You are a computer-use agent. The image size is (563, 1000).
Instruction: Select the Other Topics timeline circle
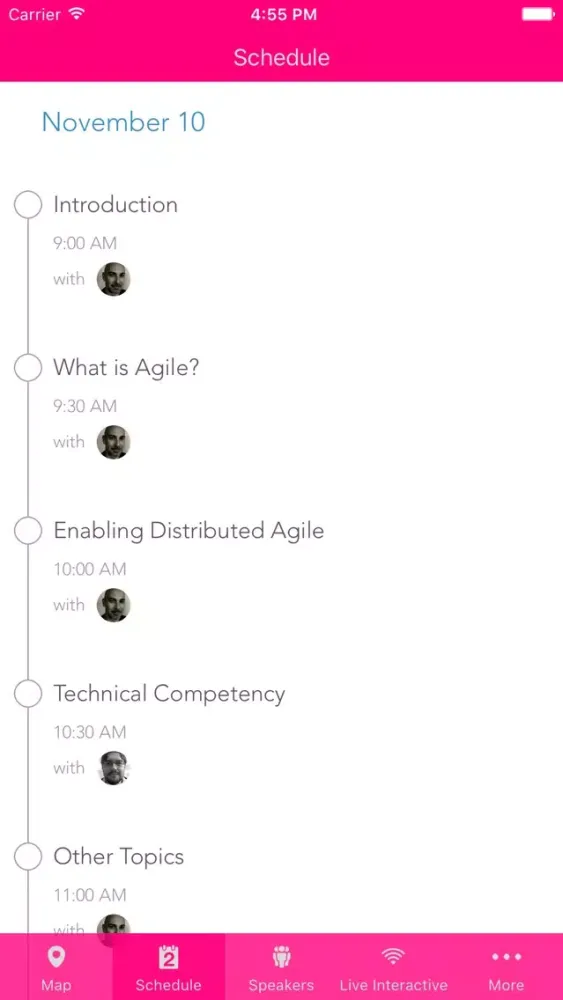click(x=28, y=857)
